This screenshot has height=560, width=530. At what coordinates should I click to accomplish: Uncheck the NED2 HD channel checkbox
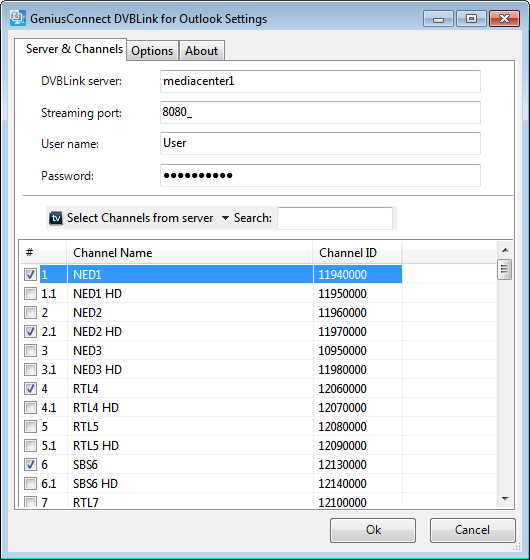point(30,331)
